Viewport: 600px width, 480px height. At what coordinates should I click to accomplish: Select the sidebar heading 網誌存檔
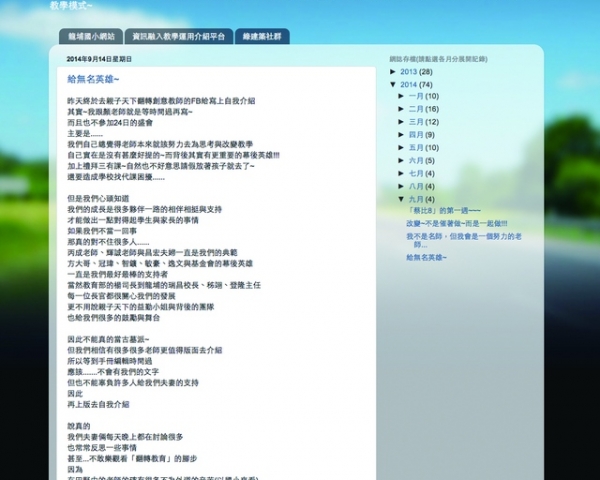[439, 59]
